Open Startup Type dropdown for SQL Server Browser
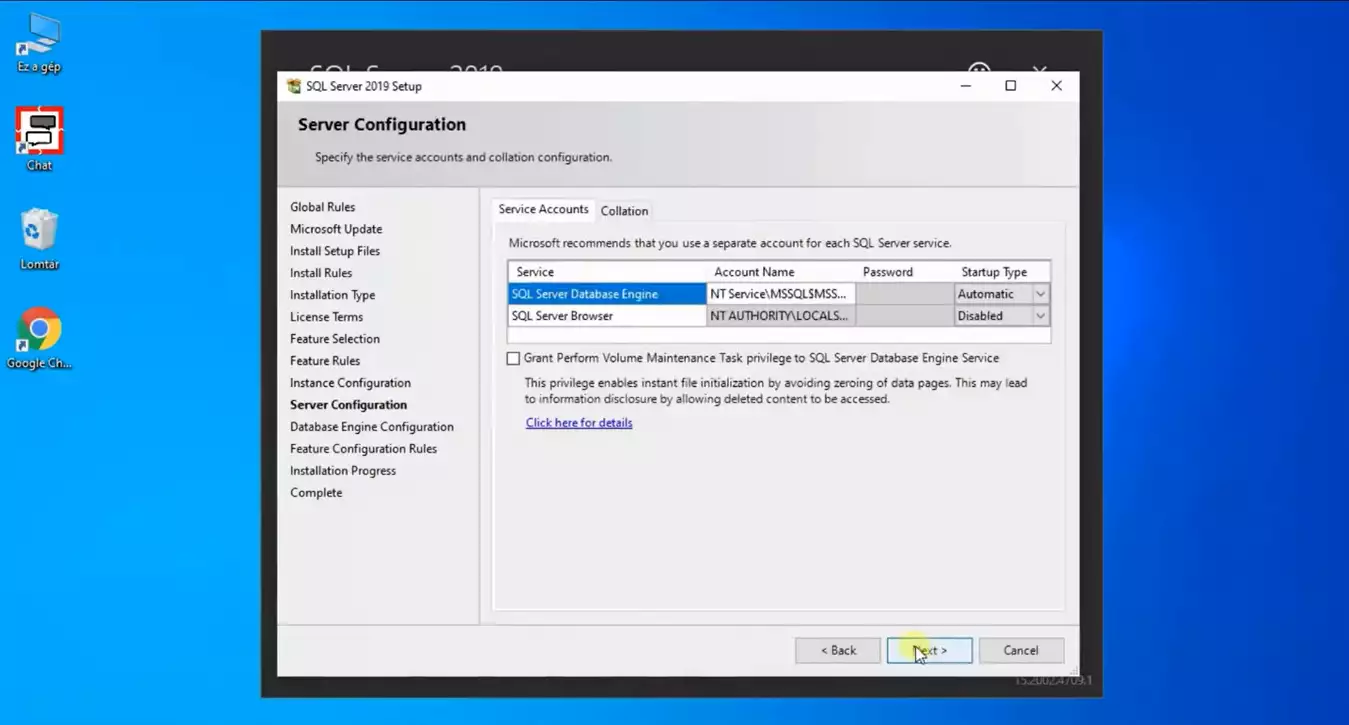Screen dimensions: 1349x725 click(x=1040, y=316)
